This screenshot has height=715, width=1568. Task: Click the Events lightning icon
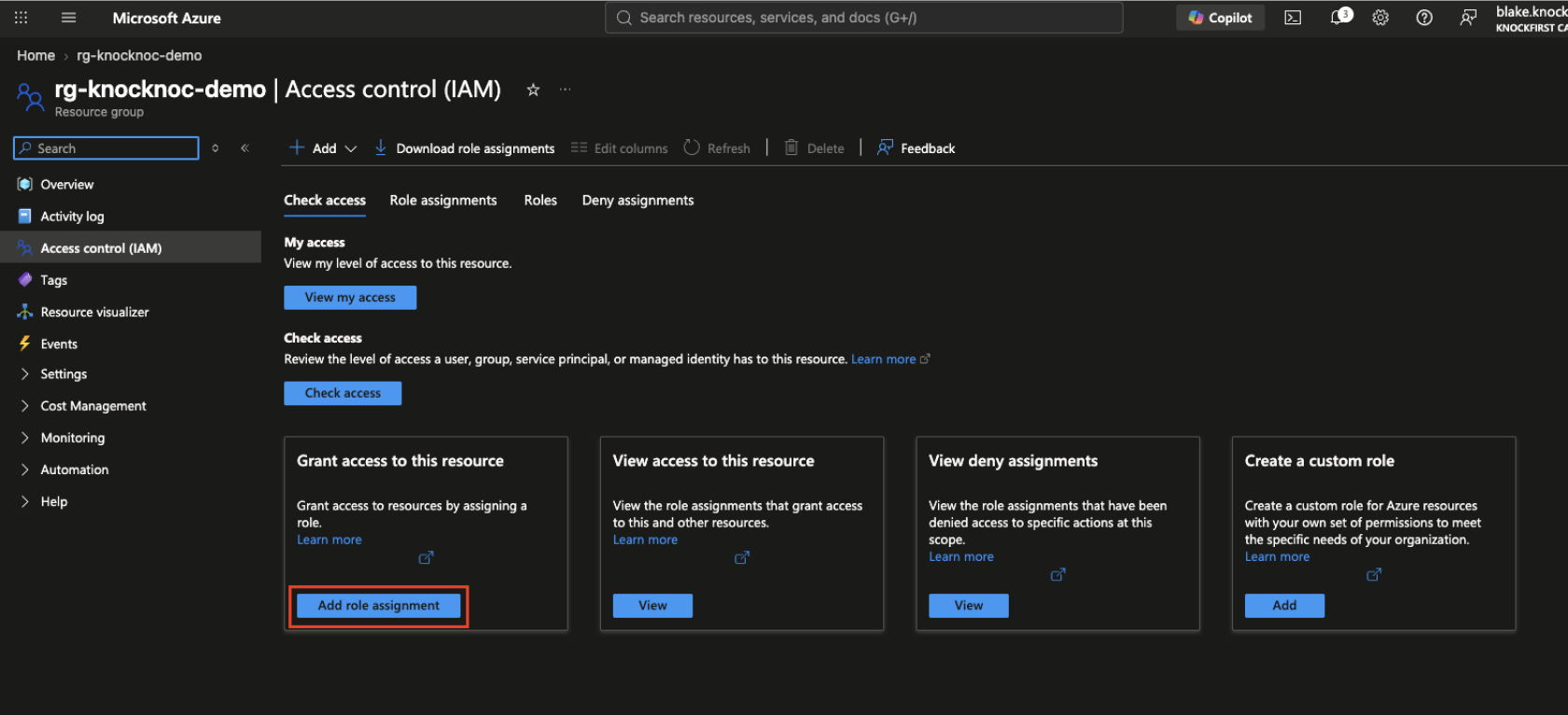click(x=25, y=343)
